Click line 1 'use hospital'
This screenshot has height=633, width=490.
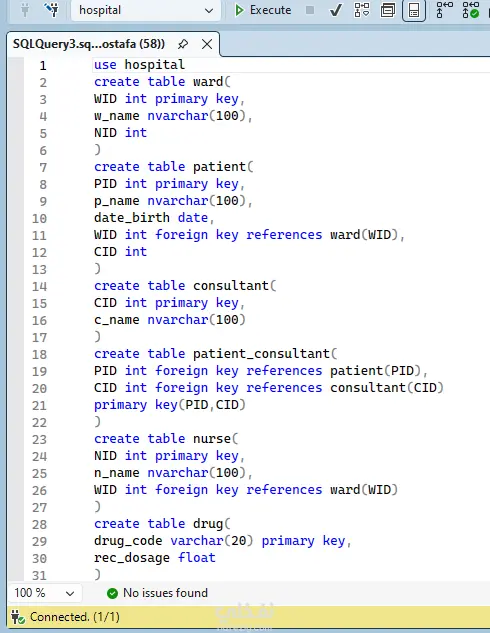(139, 65)
